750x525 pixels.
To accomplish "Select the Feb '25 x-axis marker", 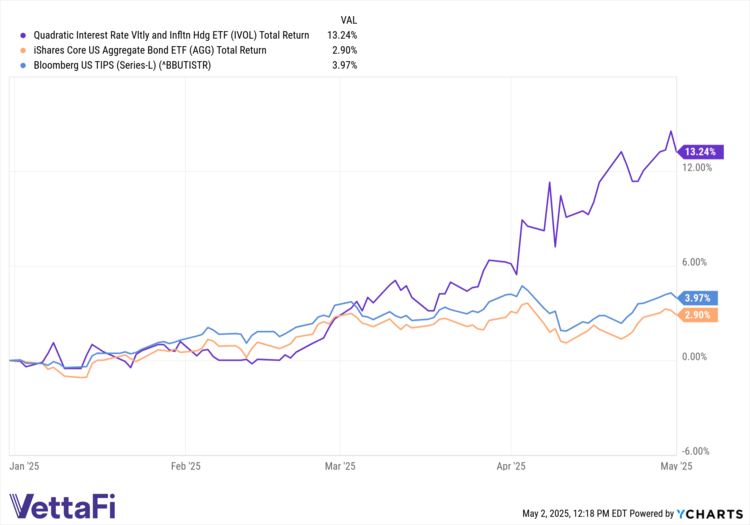I will 186,466.
